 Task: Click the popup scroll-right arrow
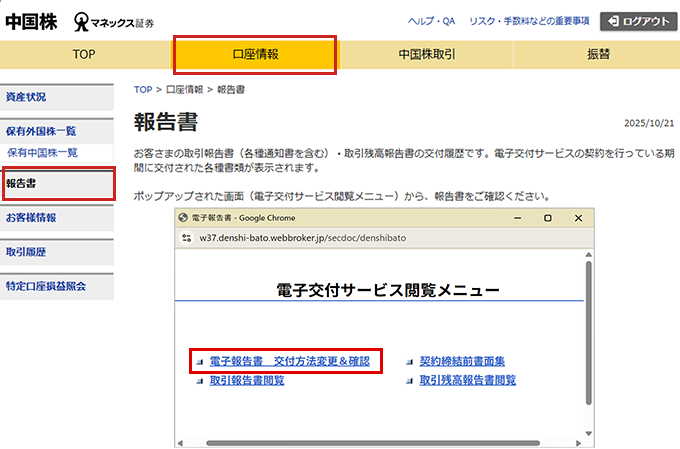[x=578, y=443]
